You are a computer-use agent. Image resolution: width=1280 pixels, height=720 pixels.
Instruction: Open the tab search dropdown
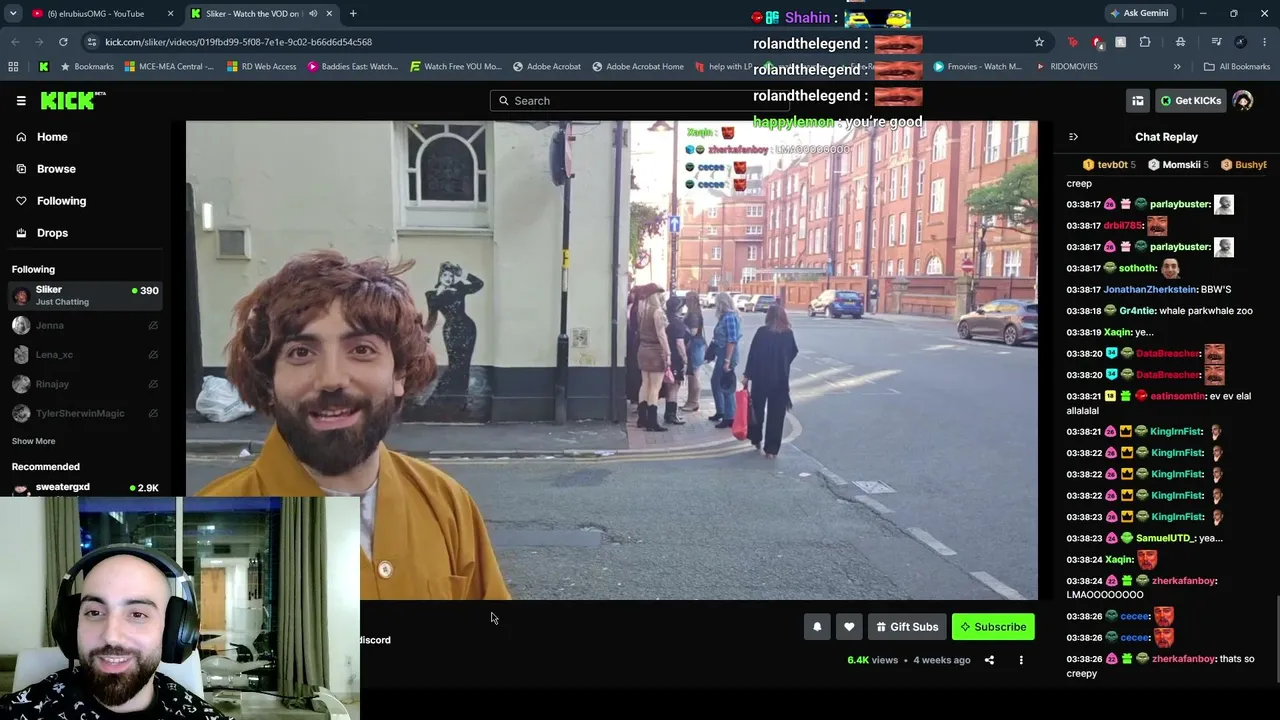pyautogui.click(x=12, y=14)
